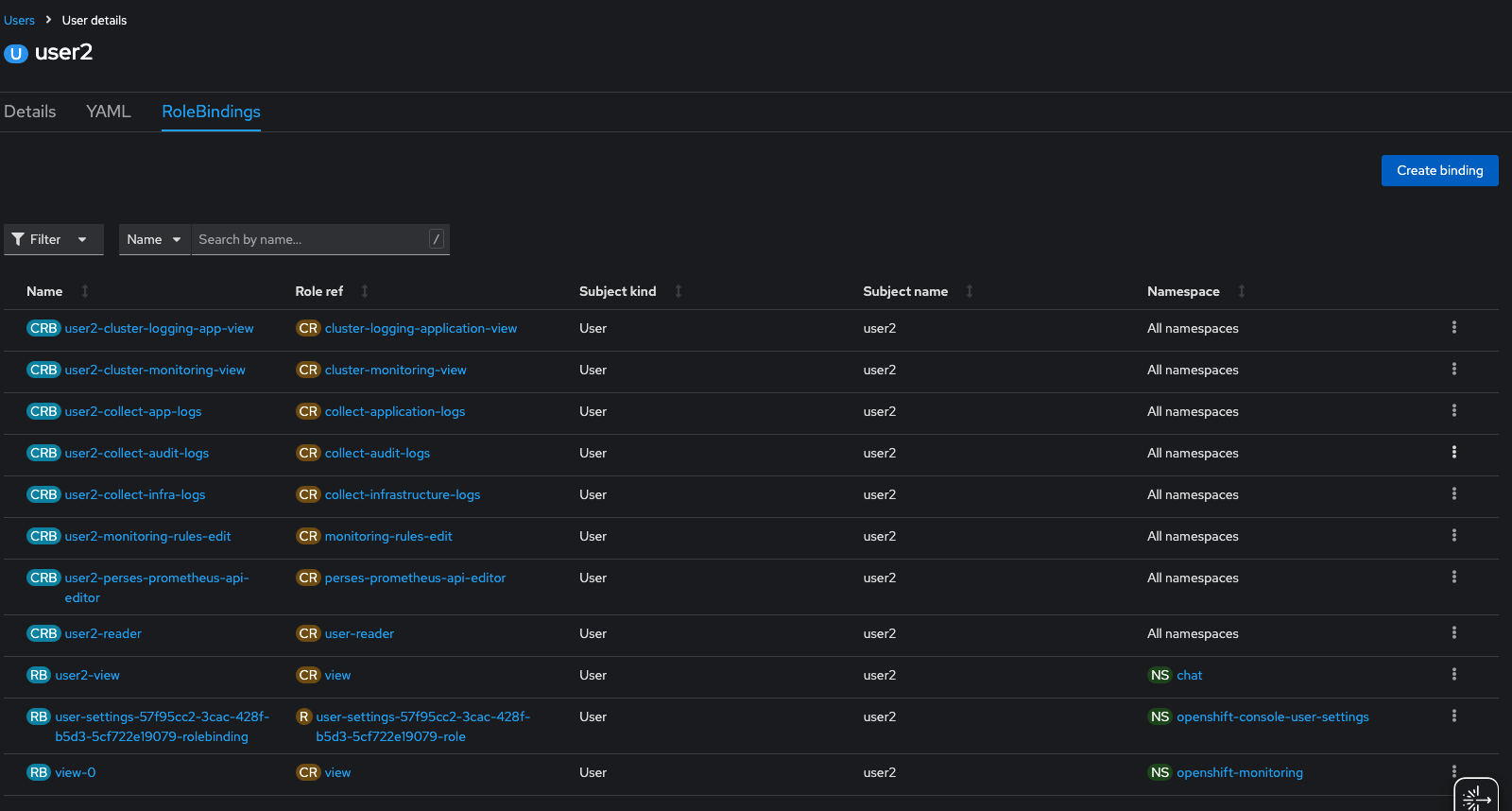
Task: Open actions menu for user2-collect-audit-logs row
Action: coord(1453,453)
